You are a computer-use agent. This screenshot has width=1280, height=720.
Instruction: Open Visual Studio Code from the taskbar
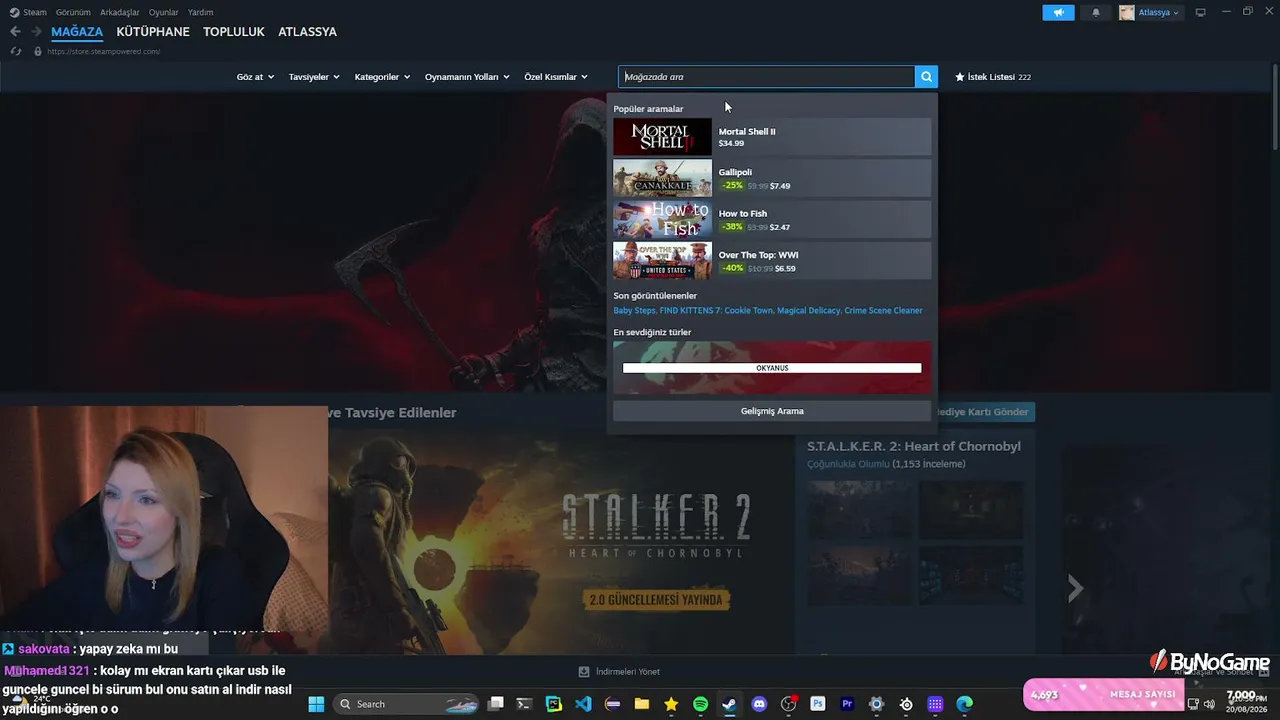(583, 704)
